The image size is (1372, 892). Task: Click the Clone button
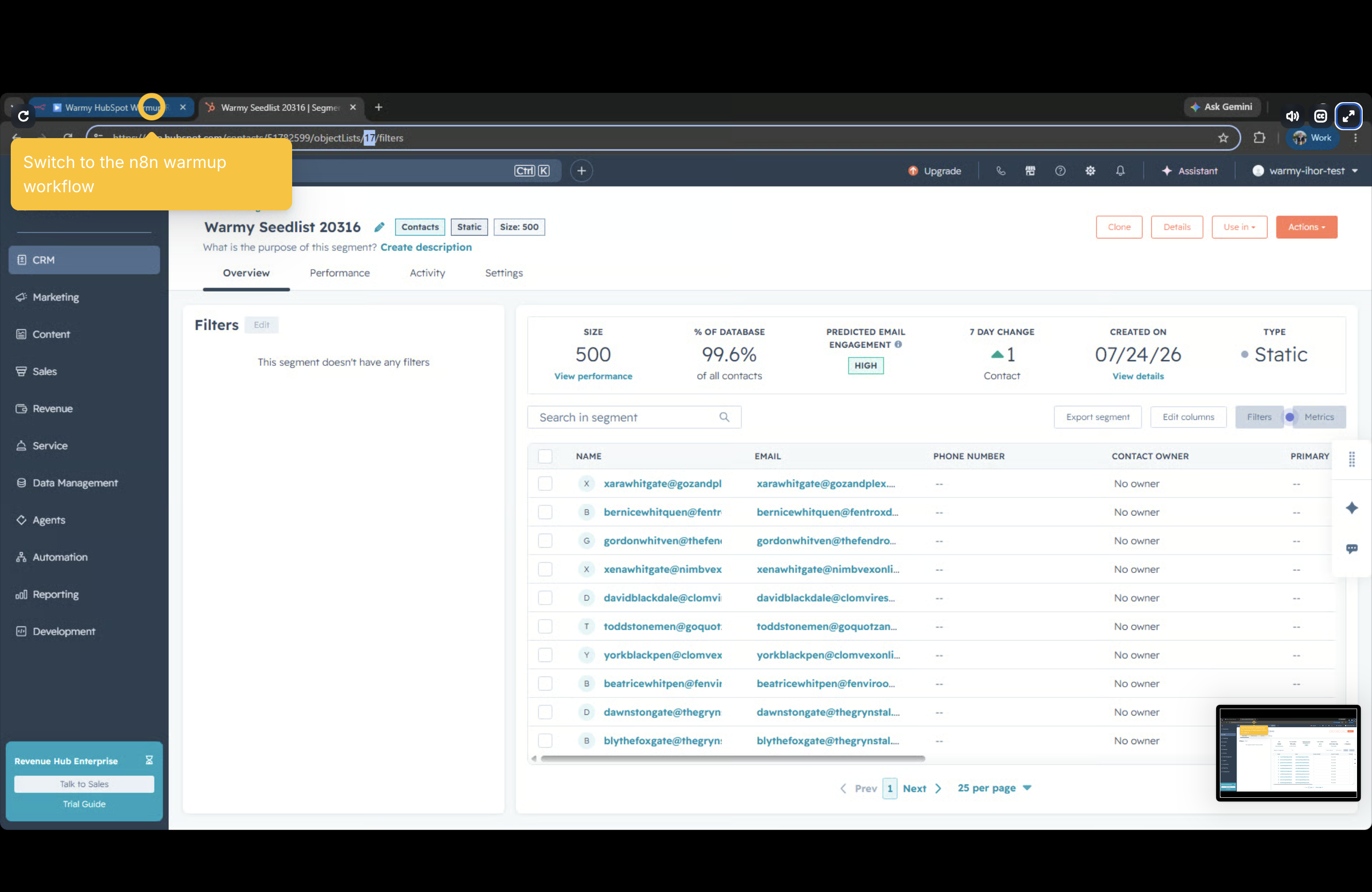[x=1119, y=227]
